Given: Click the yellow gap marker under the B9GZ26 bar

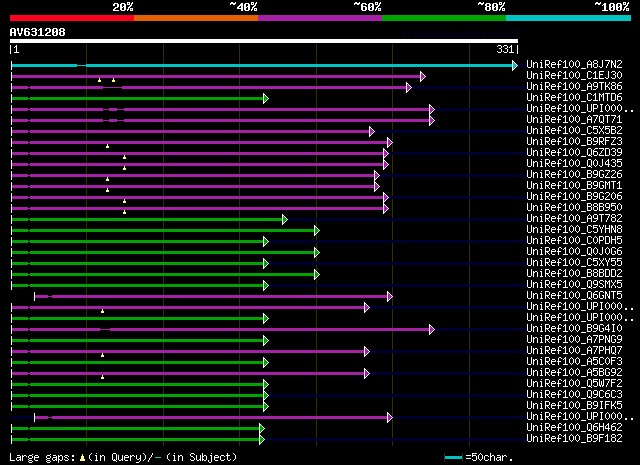Looking at the screenshot, I should point(107,179).
